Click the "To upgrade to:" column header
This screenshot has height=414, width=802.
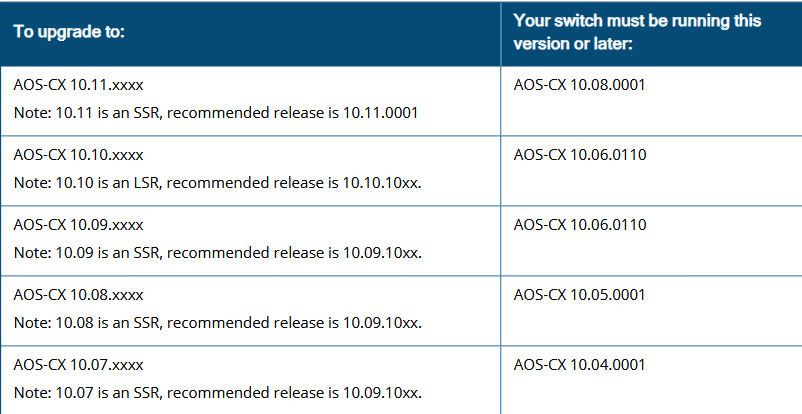point(69,32)
